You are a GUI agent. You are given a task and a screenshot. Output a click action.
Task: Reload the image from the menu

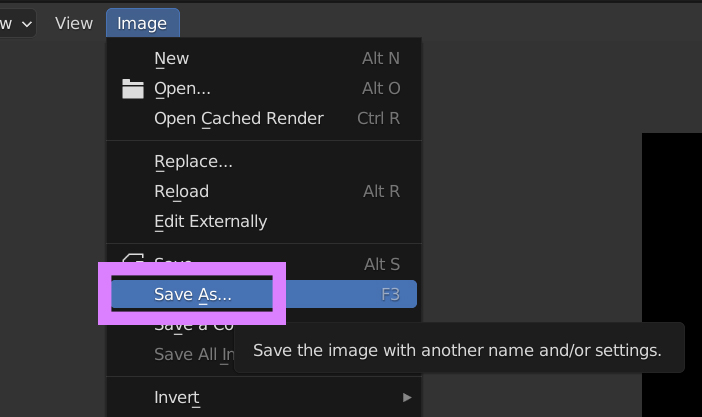[x=181, y=191]
